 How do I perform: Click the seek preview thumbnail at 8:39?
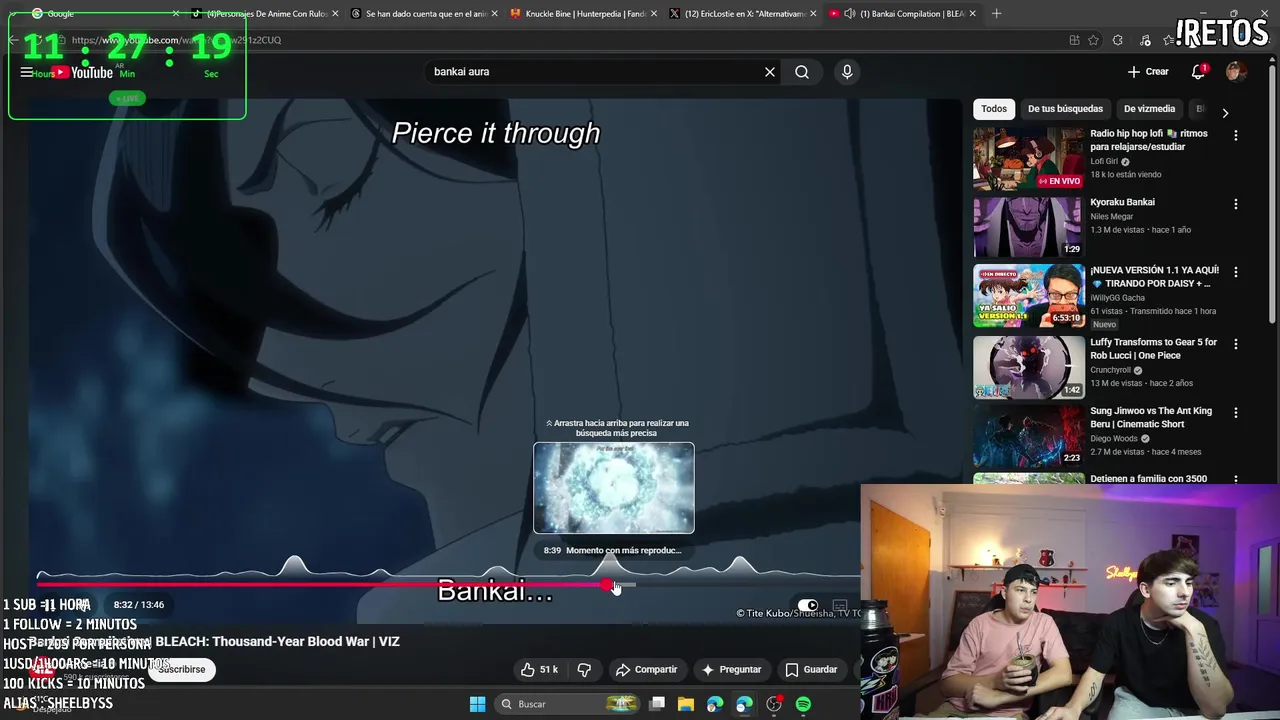pyautogui.click(x=614, y=488)
